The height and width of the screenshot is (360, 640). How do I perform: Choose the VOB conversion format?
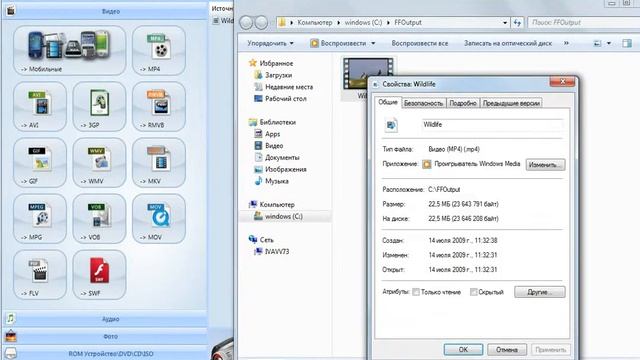click(x=99, y=218)
